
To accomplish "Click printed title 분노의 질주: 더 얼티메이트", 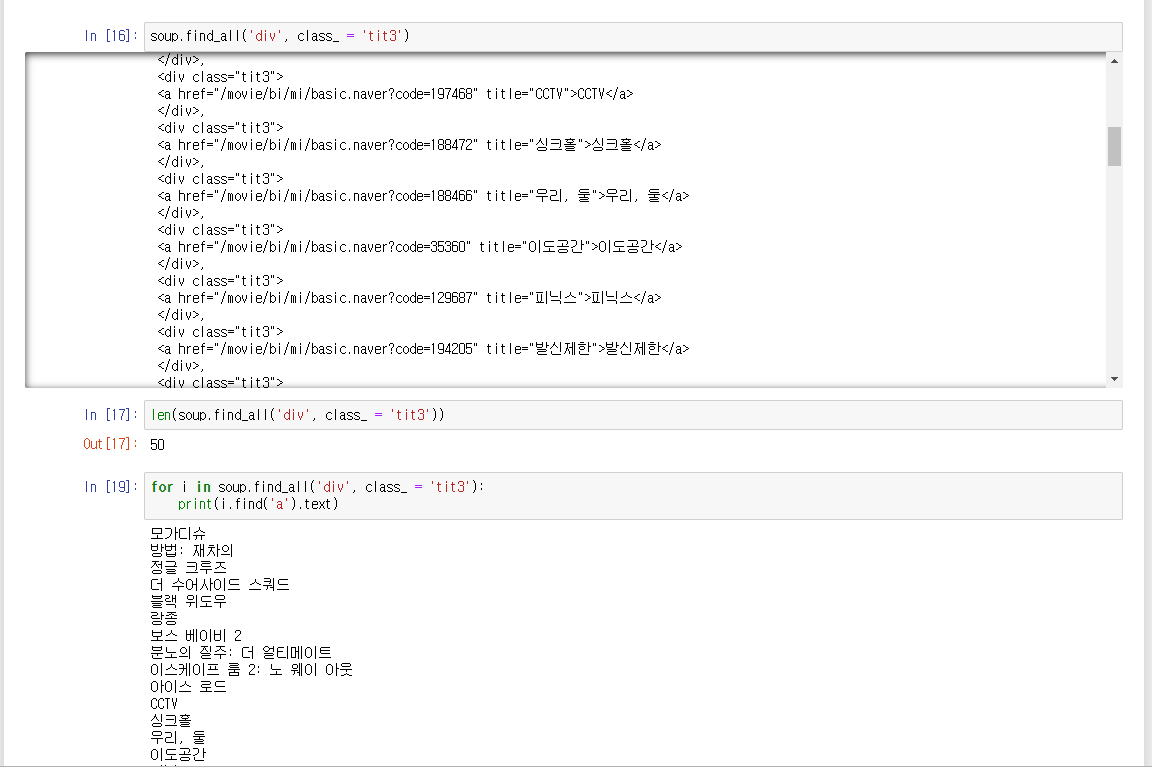I will (241, 653).
